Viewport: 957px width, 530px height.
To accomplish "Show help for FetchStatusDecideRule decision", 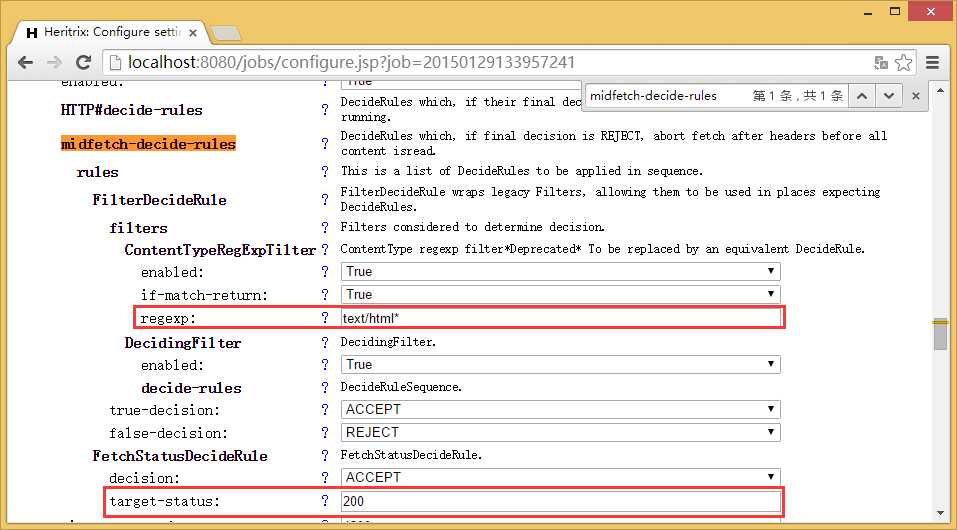I will [x=325, y=477].
